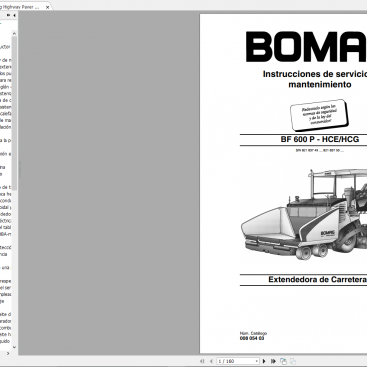Click the bookmarks panel vertical scrollbar thumb
Image resolution: width=367 pixels, height=367 pixels.
click(14, 113)
